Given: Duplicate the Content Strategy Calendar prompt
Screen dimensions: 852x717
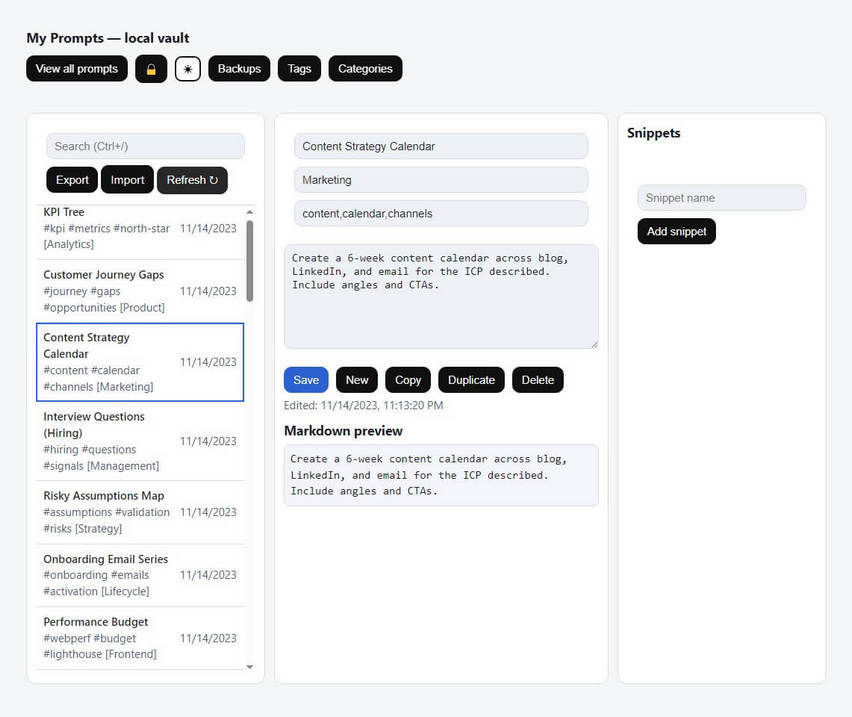Looking at the screenshot, I should coord(471,380).
